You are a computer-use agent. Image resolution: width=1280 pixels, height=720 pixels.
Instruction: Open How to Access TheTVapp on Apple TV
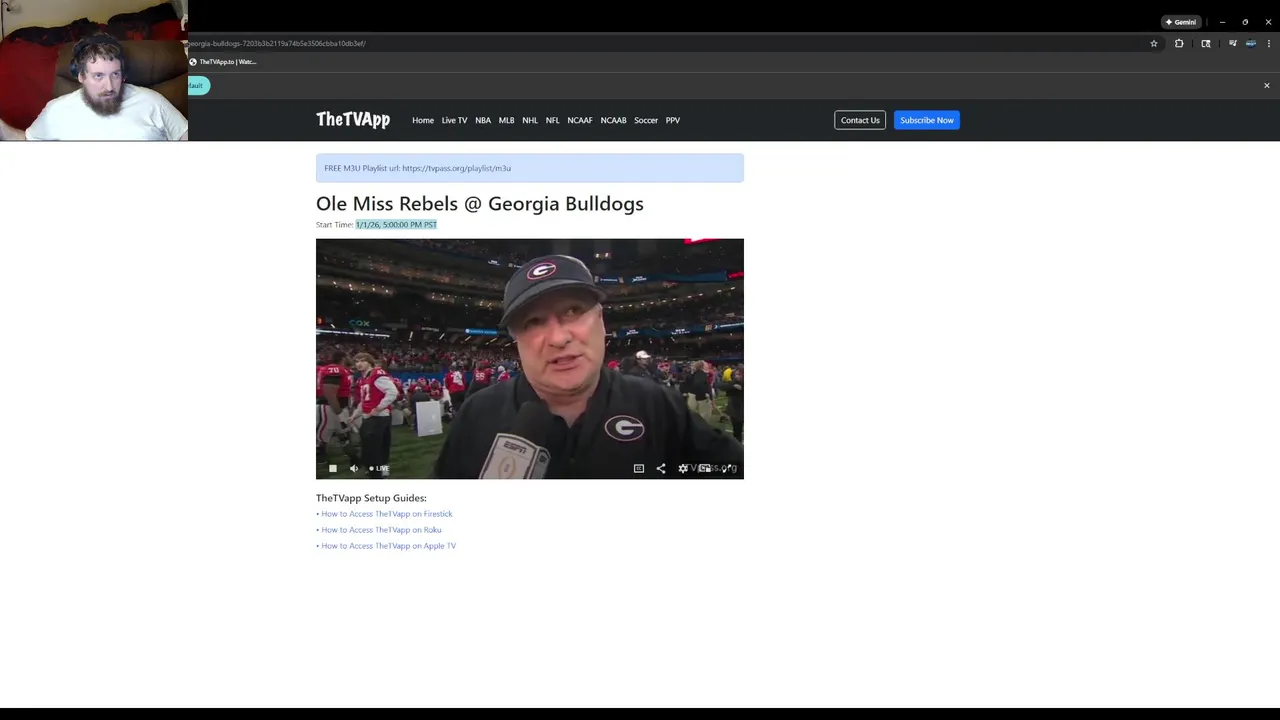[x=389, y=546]
